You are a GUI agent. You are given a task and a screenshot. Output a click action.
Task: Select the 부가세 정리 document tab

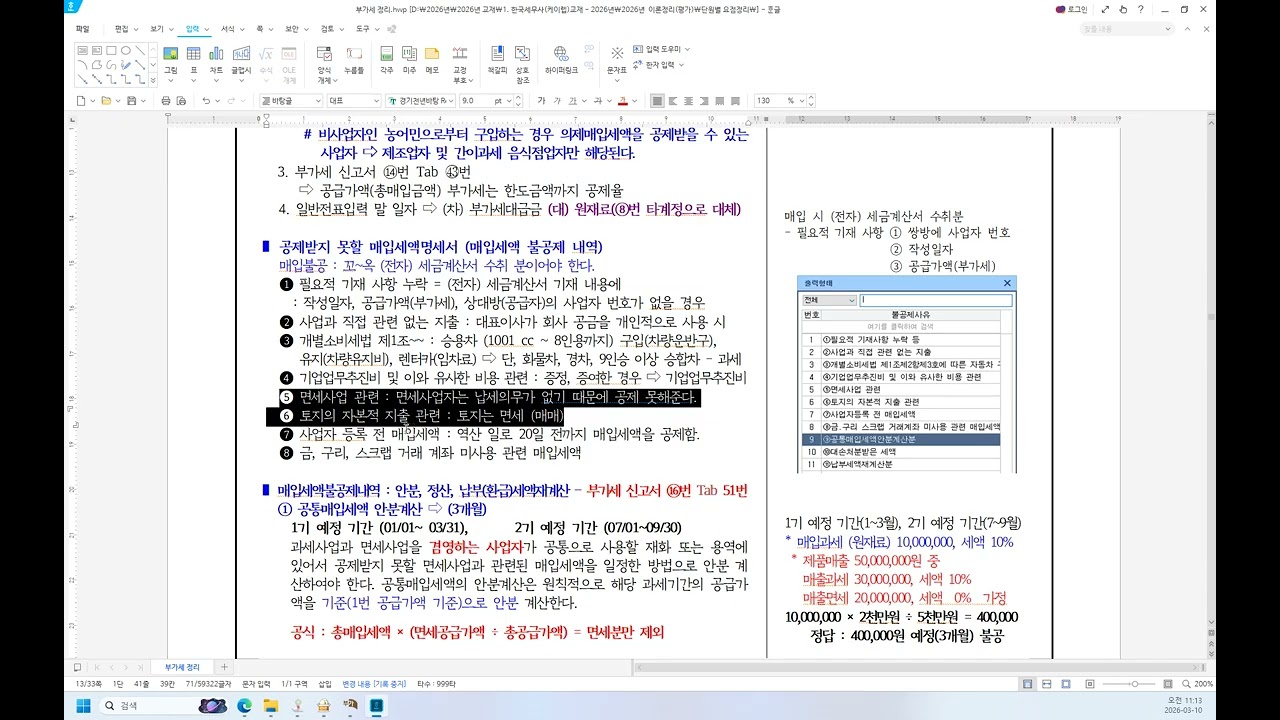point(182,667)
